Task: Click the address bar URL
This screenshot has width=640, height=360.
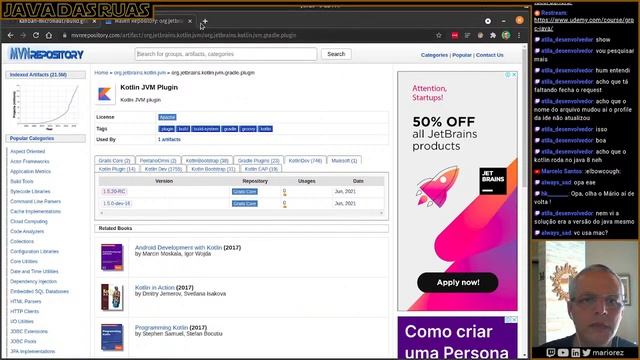Action: click(184, 36)
